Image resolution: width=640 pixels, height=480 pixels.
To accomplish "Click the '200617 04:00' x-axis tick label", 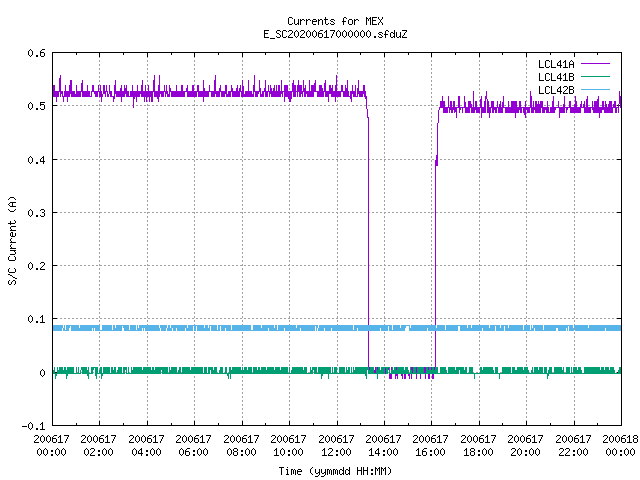I will tap(146, 445).
